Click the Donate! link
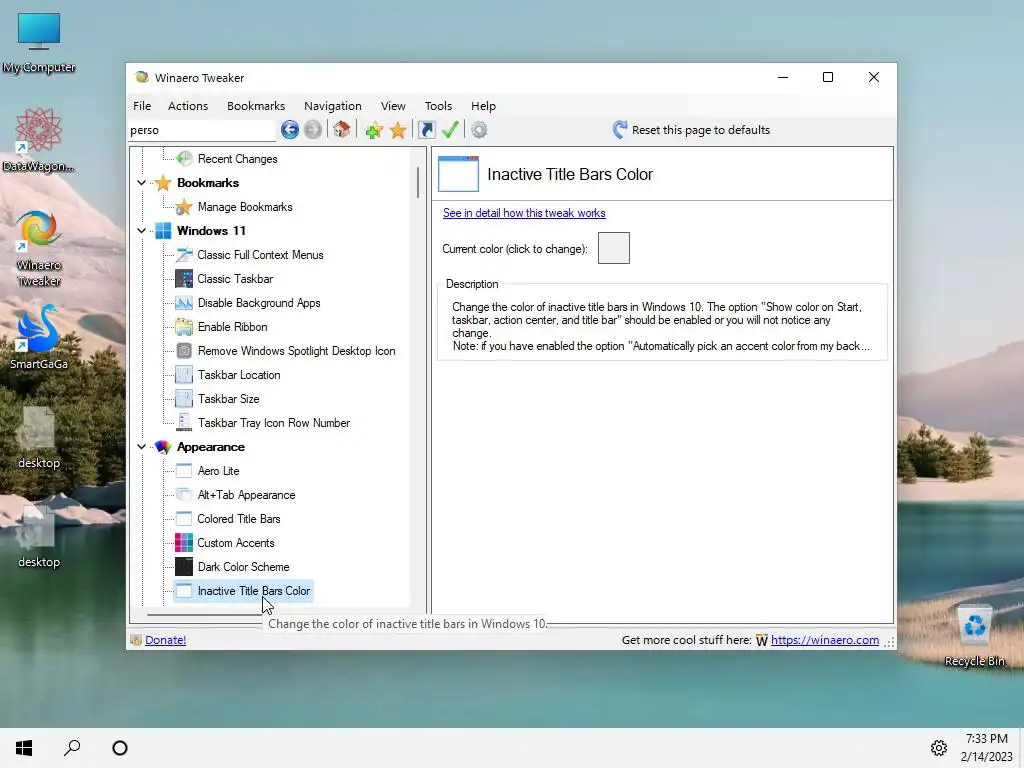This screenshot has width=1024, height=768. (165, 640)
